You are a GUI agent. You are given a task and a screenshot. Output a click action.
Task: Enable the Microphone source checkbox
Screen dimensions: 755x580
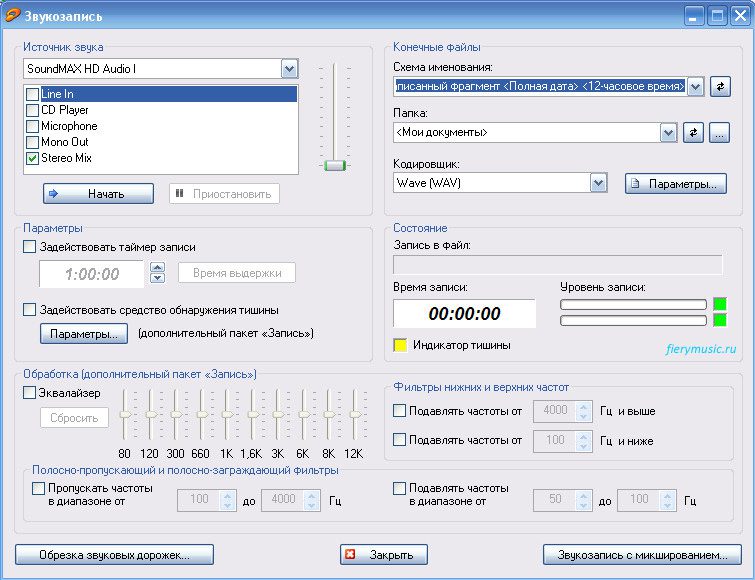coord(32,126)
